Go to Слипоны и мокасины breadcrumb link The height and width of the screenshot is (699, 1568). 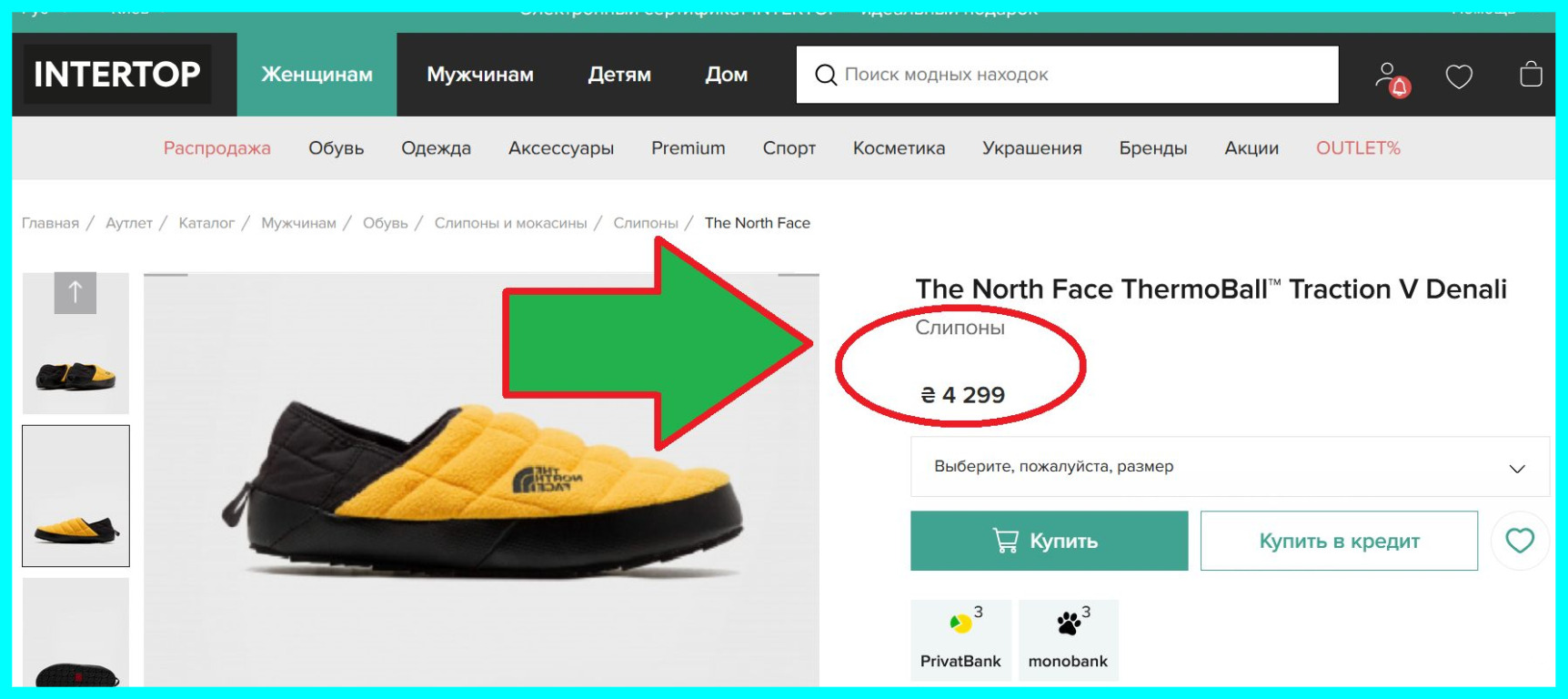(x=510, y=223)
